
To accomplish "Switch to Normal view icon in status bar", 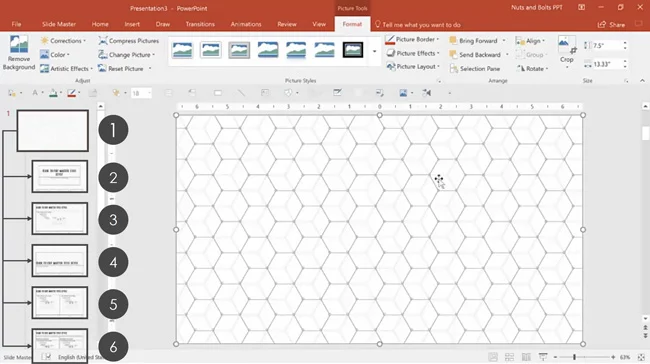I will click(493, 357).
